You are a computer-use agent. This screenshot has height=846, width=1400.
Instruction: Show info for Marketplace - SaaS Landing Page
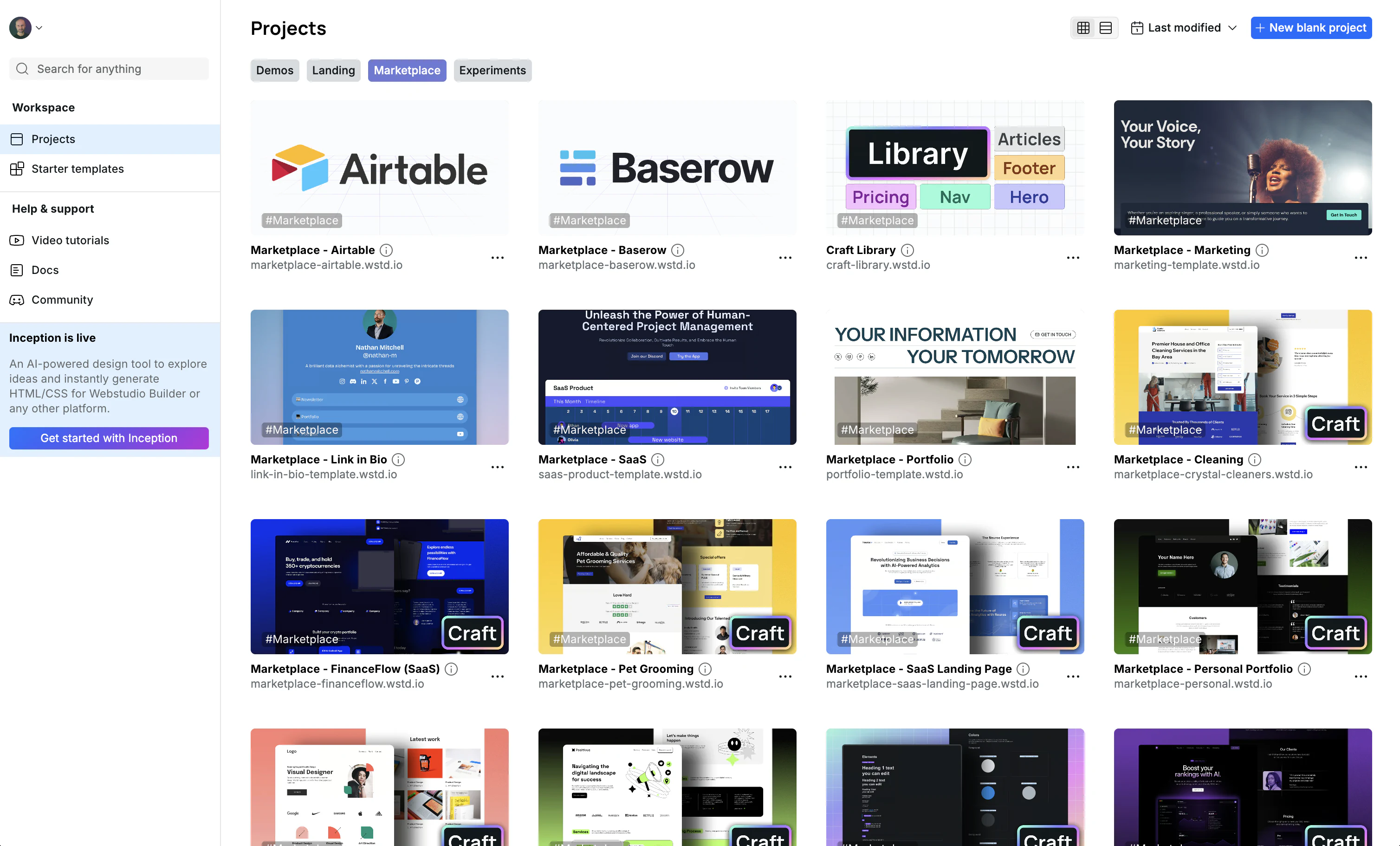click(x=1023, y=669)
